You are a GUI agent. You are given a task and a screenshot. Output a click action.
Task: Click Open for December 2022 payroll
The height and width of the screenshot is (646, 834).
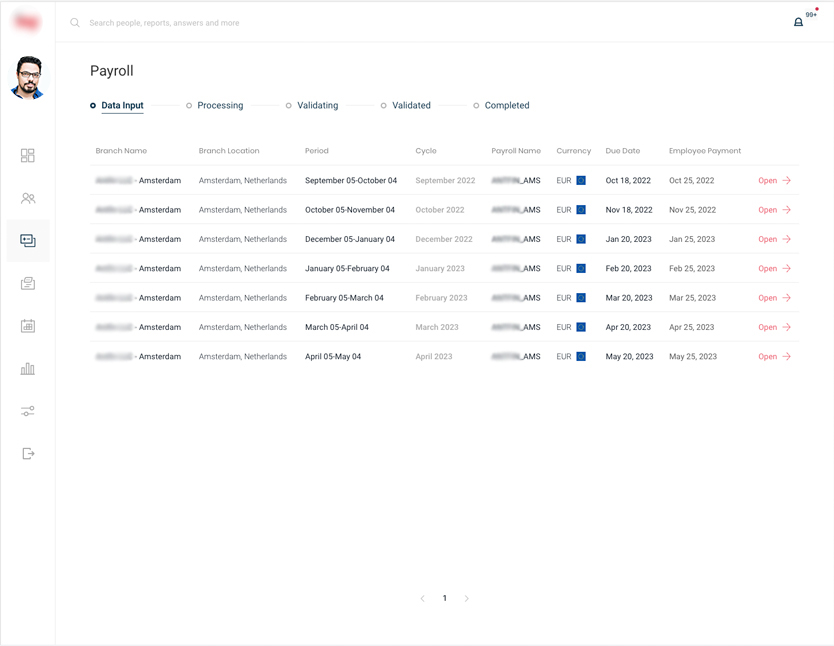click(774, 240)
